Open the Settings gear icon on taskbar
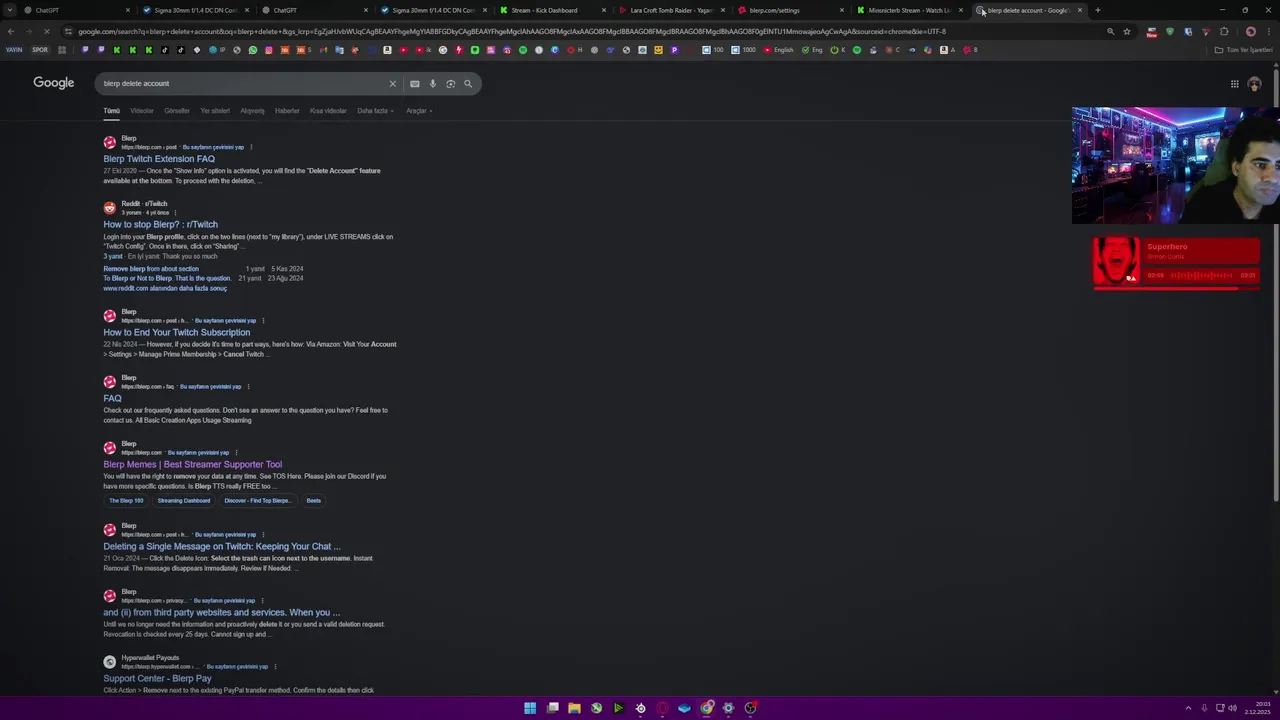Image resolution: width=1280 pixels, height=720 pixels. [x=728, y=708]
